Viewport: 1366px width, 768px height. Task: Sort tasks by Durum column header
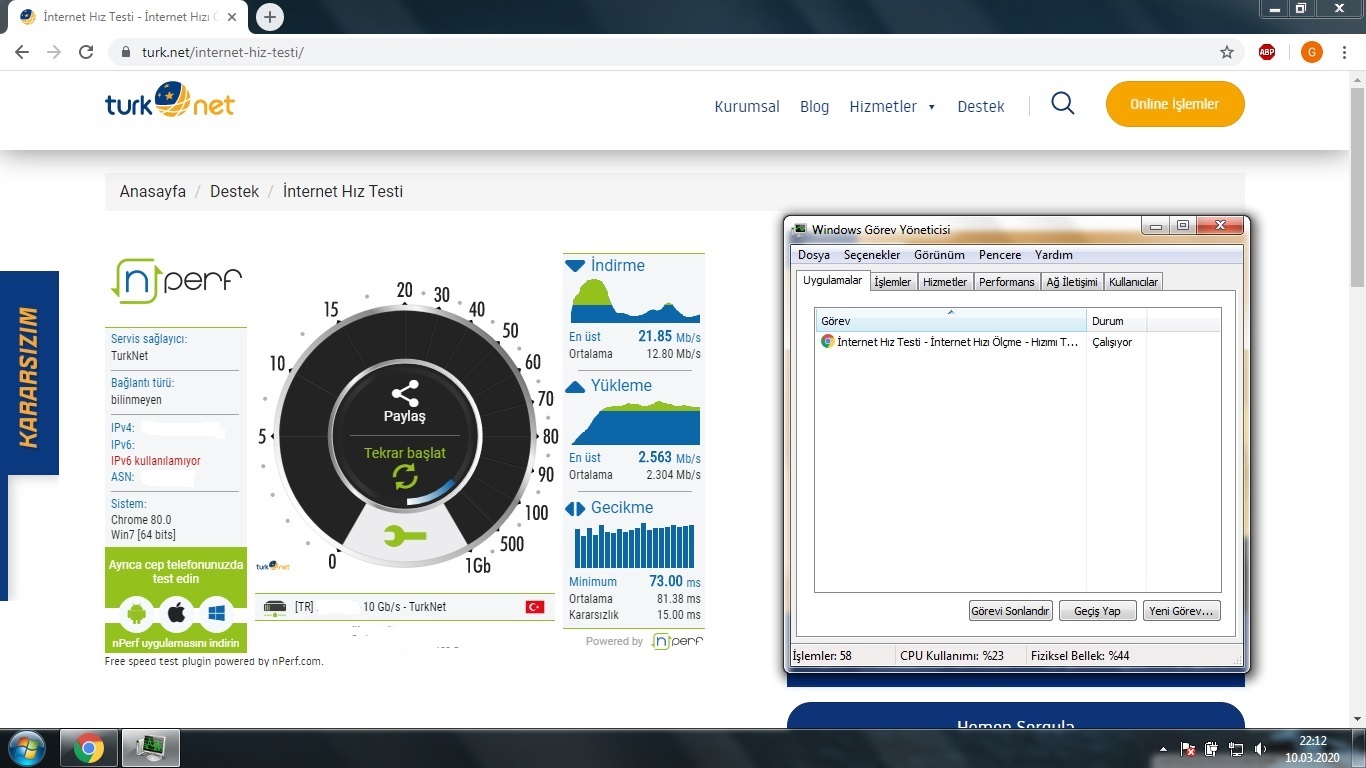coord(1116,320)
